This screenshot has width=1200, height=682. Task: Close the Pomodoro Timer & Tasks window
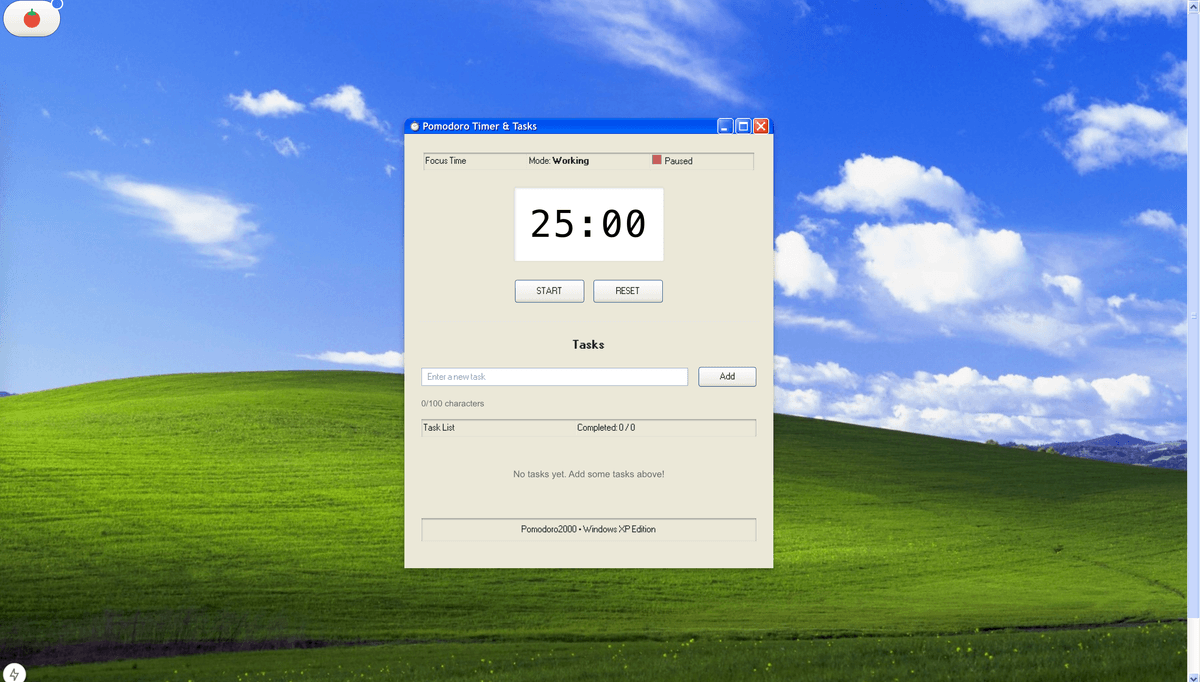[x=761, y=126]
